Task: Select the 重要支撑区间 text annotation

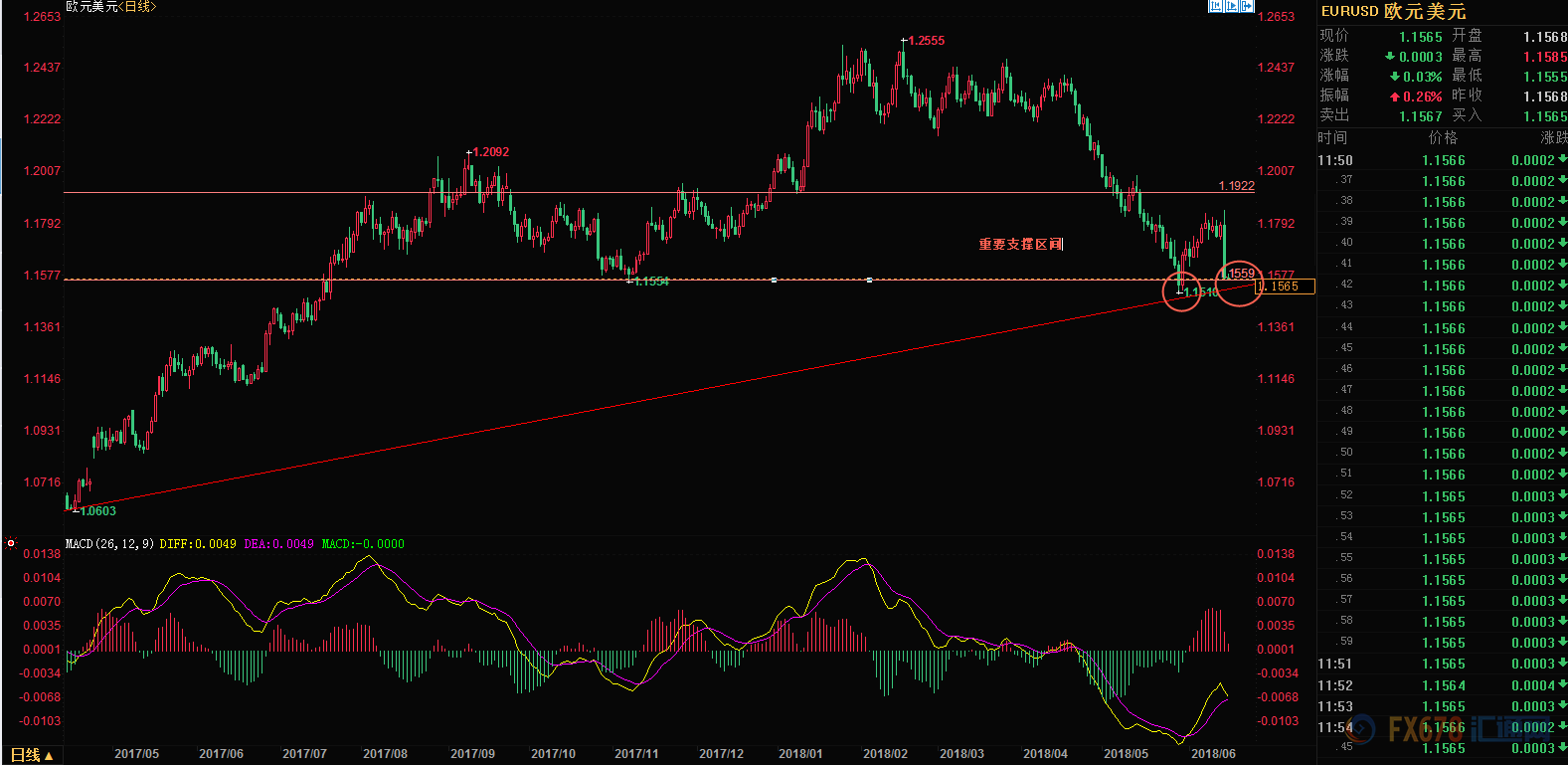Action: pos(1020,244)
